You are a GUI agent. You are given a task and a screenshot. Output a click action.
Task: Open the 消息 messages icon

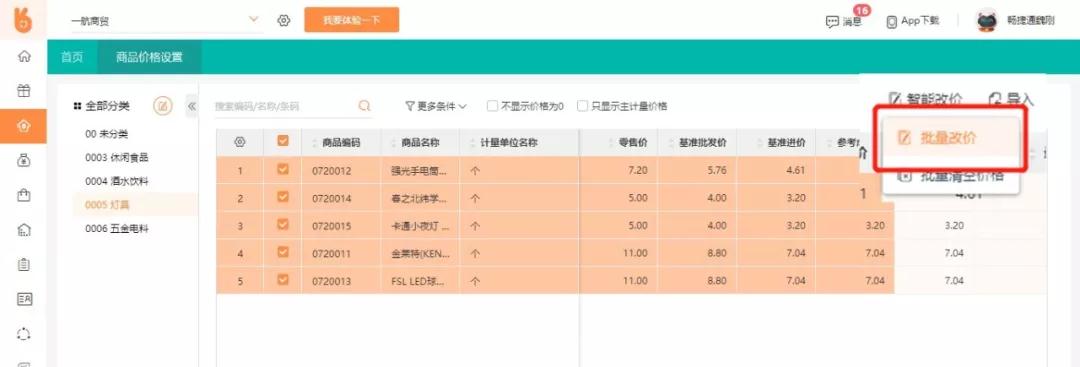tap(832, 21)
